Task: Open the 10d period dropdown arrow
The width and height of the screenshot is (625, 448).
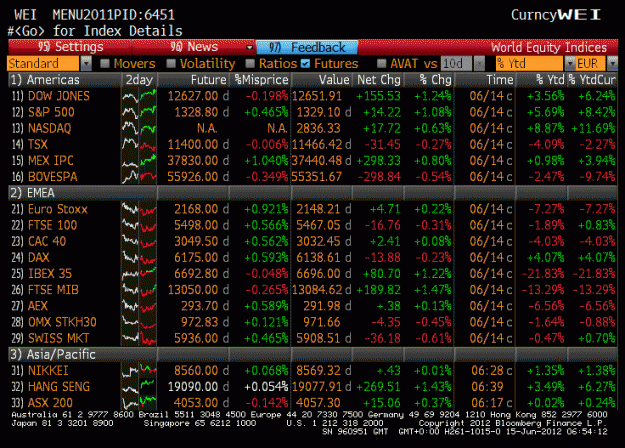Action: [480, 63]
